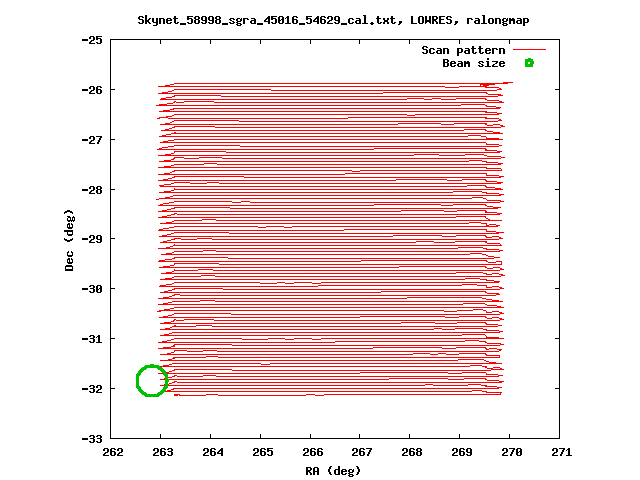This screenshot has height=480, width=640.
Task: Click the 266 RA tick label
Action: tap(313, 452)
